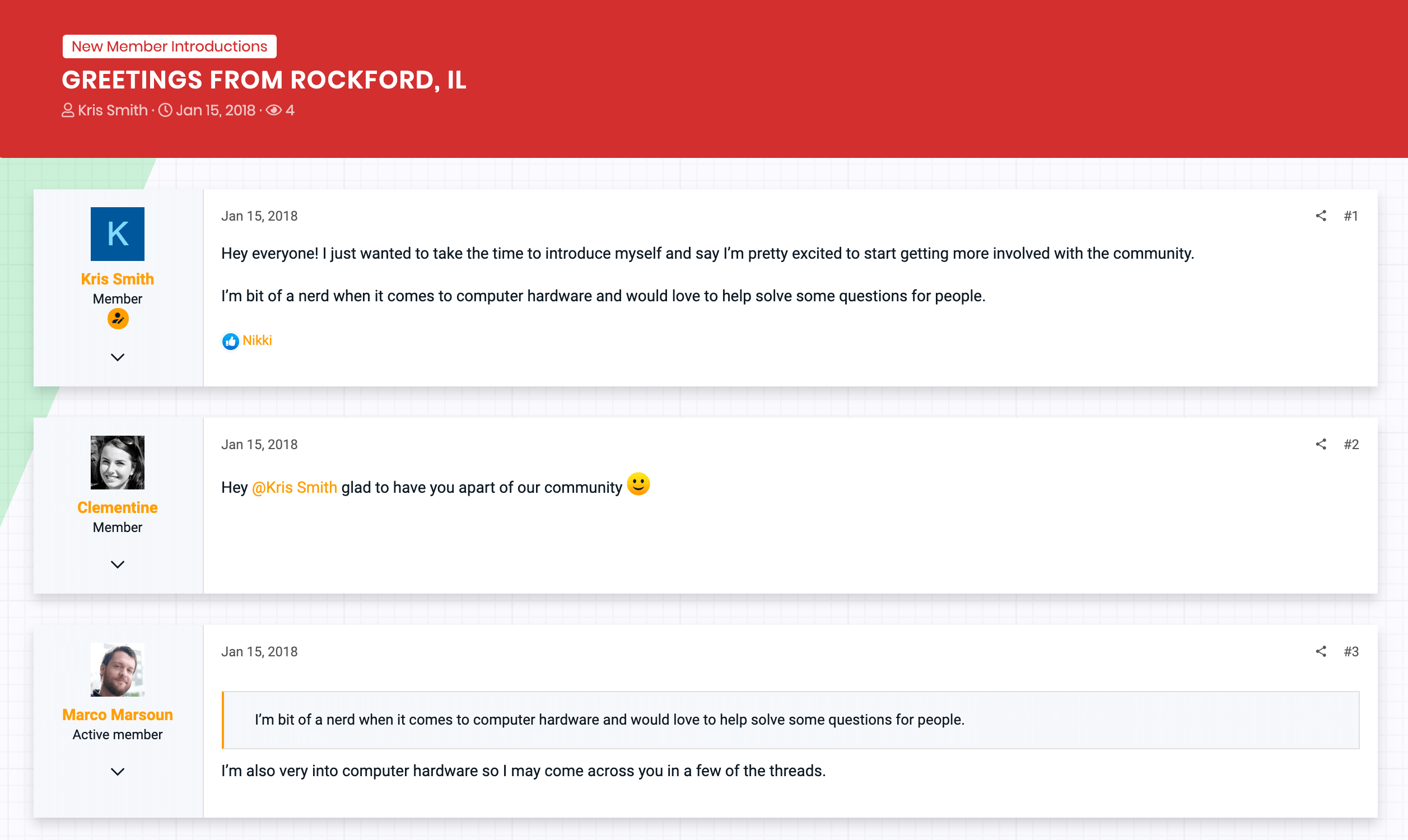Open the New Member Introductions category

pos(169,46)
